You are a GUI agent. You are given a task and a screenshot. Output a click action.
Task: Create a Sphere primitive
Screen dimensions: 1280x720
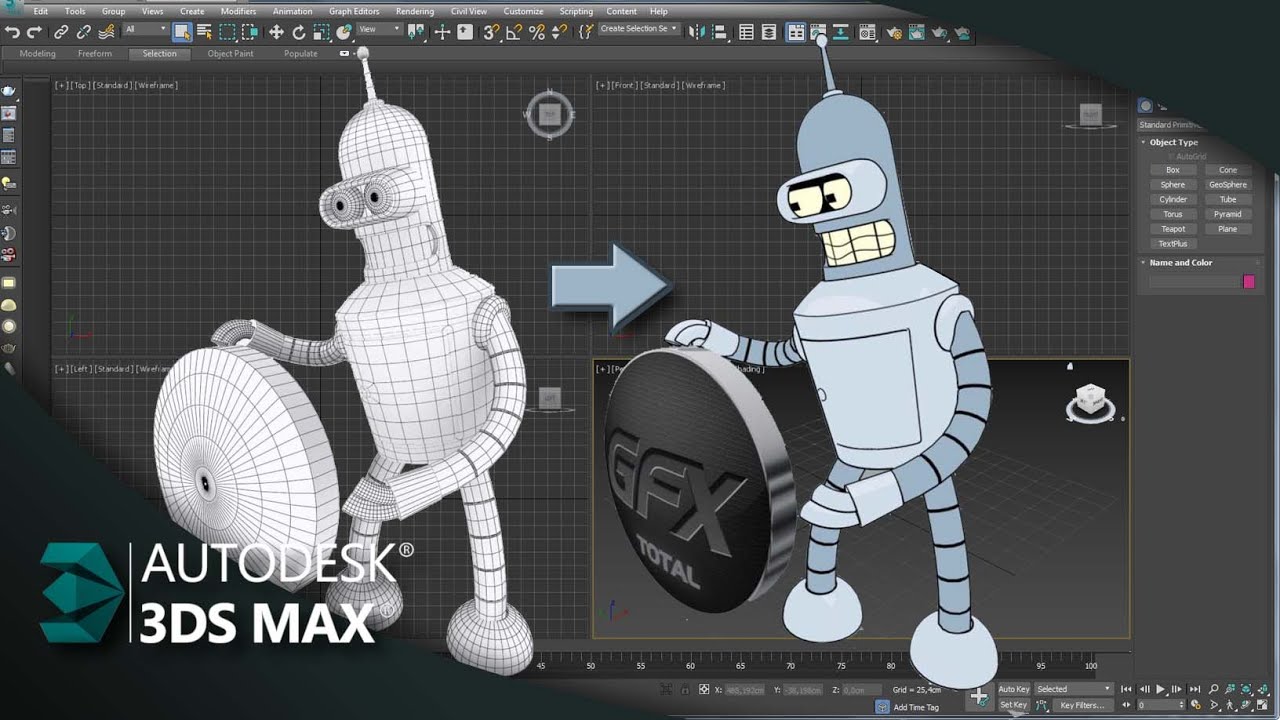pos(1173,185)
